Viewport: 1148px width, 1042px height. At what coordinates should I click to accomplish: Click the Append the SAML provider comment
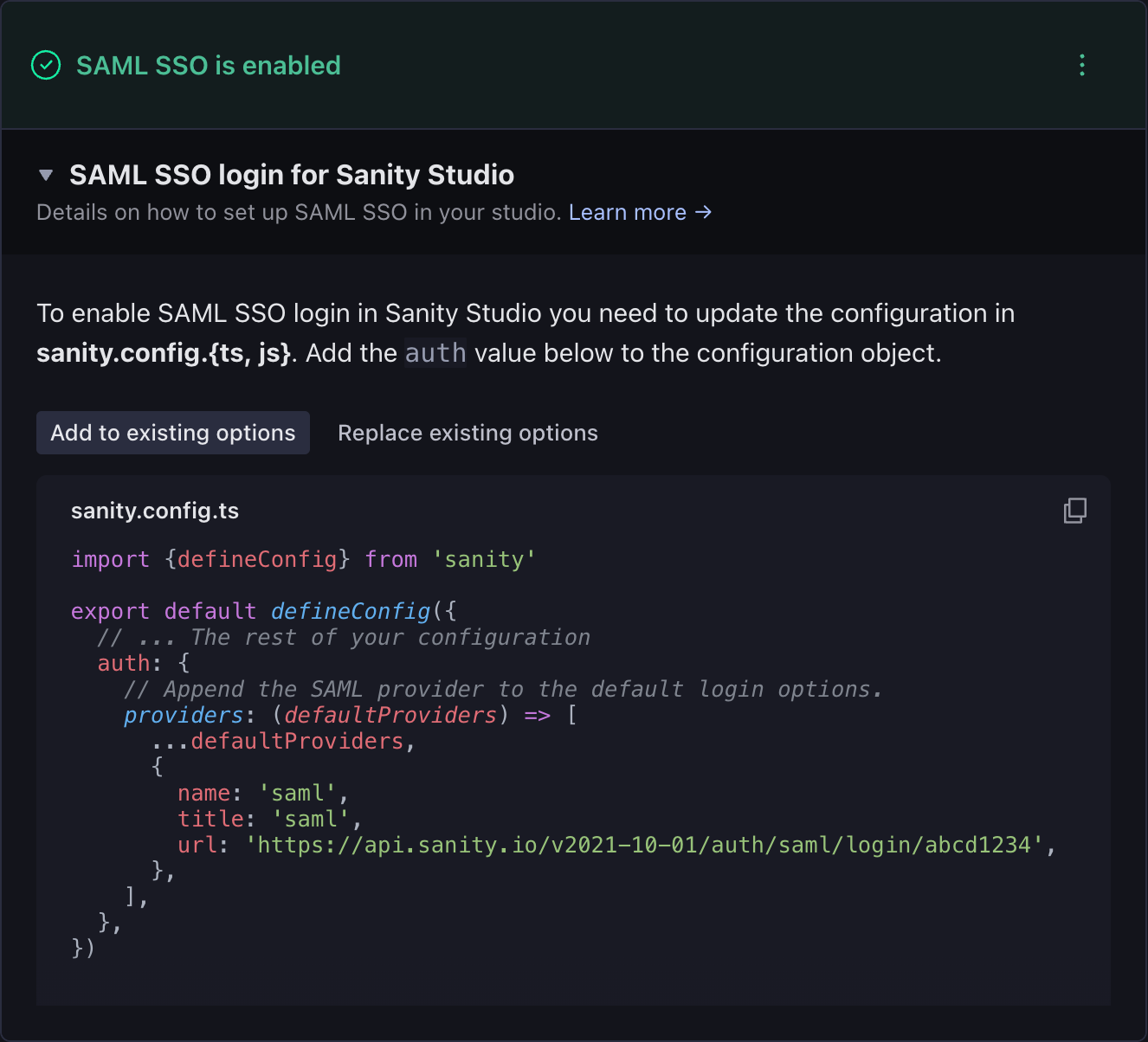tap(503, 689)
